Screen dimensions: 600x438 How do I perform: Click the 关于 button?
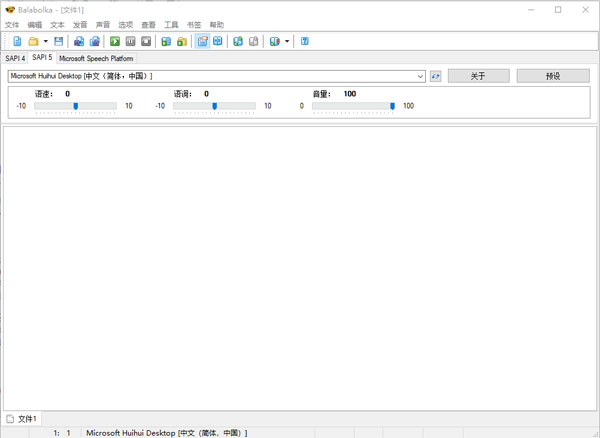pos(478,76)
